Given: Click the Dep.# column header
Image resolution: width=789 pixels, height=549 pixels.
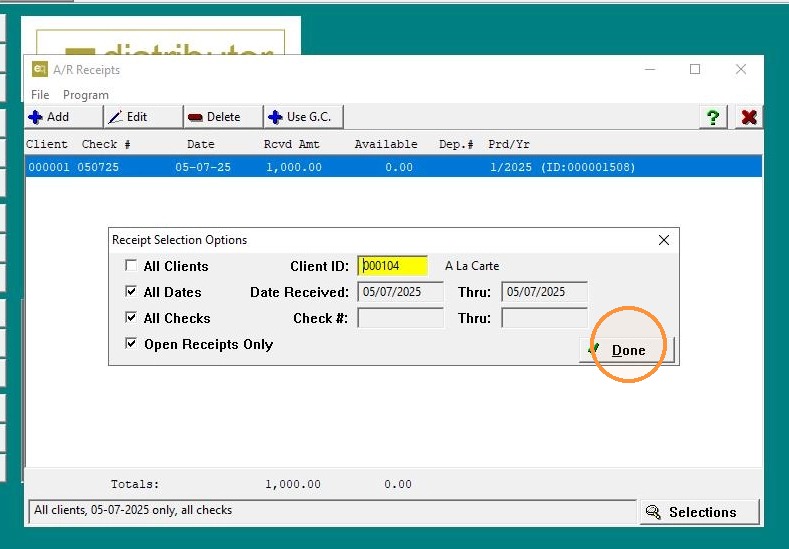Looking at the screenshot, I should click(456, 144).
